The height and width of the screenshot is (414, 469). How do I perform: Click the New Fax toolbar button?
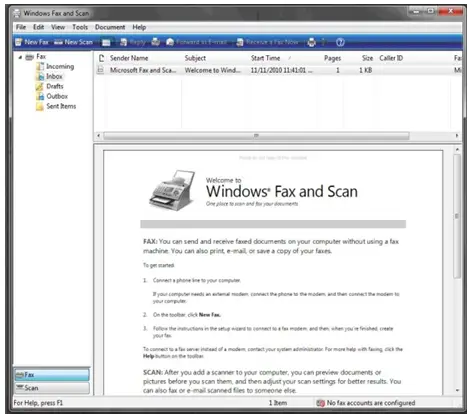32,42
